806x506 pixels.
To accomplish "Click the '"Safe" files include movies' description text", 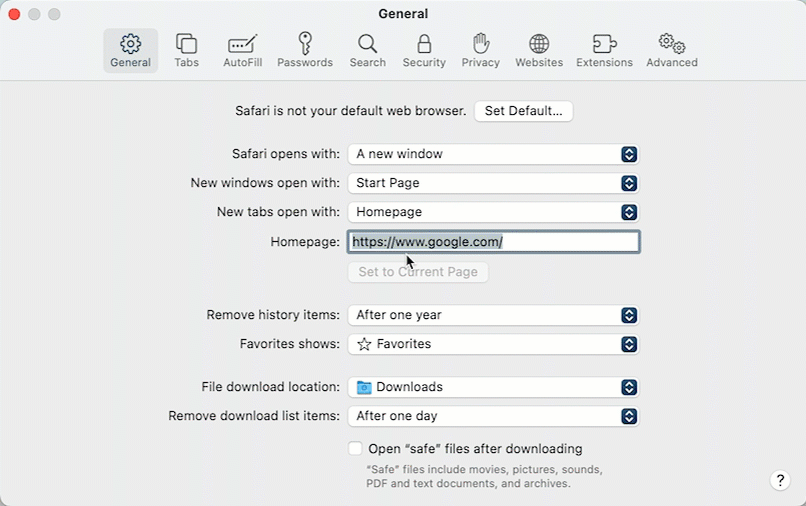I will click(x=484, y=476).
